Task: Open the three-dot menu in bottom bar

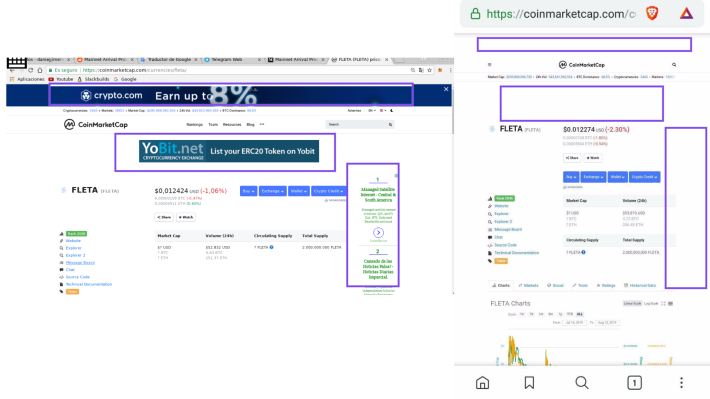Action: (x=681, y=383)
